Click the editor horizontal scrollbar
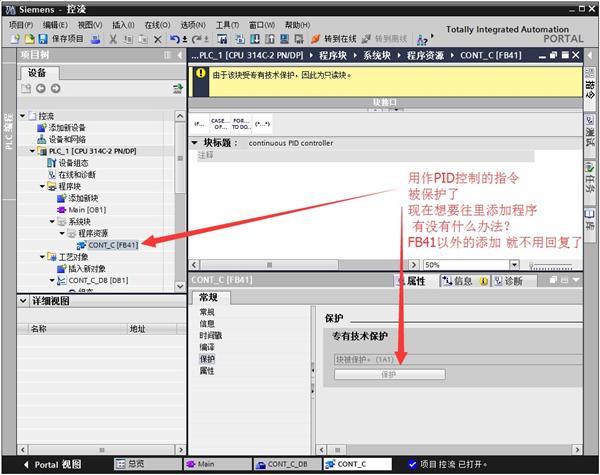This screenshot has height=475, width=600. (x=269, y=264)
